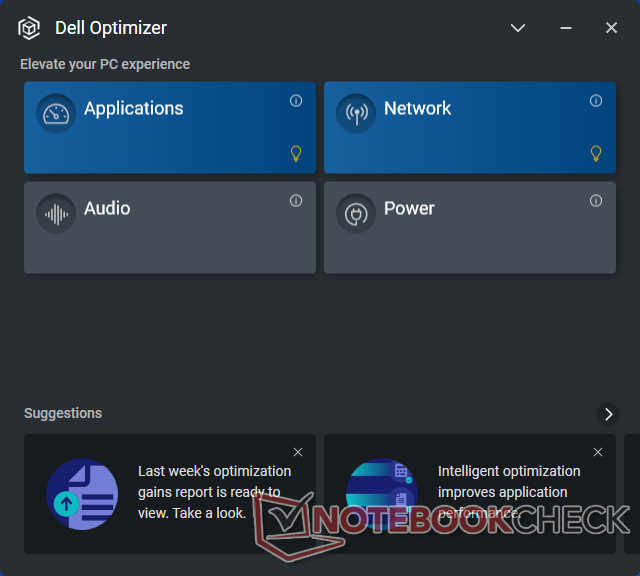The width and height of the screenshot is (640, 576).
Task: Open the Intelligent optimization suggestion text
Action: click(509, 492)
